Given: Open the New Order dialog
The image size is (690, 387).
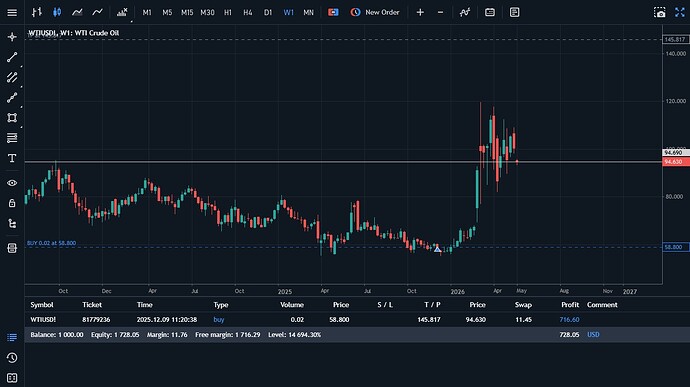Looking at the screenshot, I should coord(375,12).
